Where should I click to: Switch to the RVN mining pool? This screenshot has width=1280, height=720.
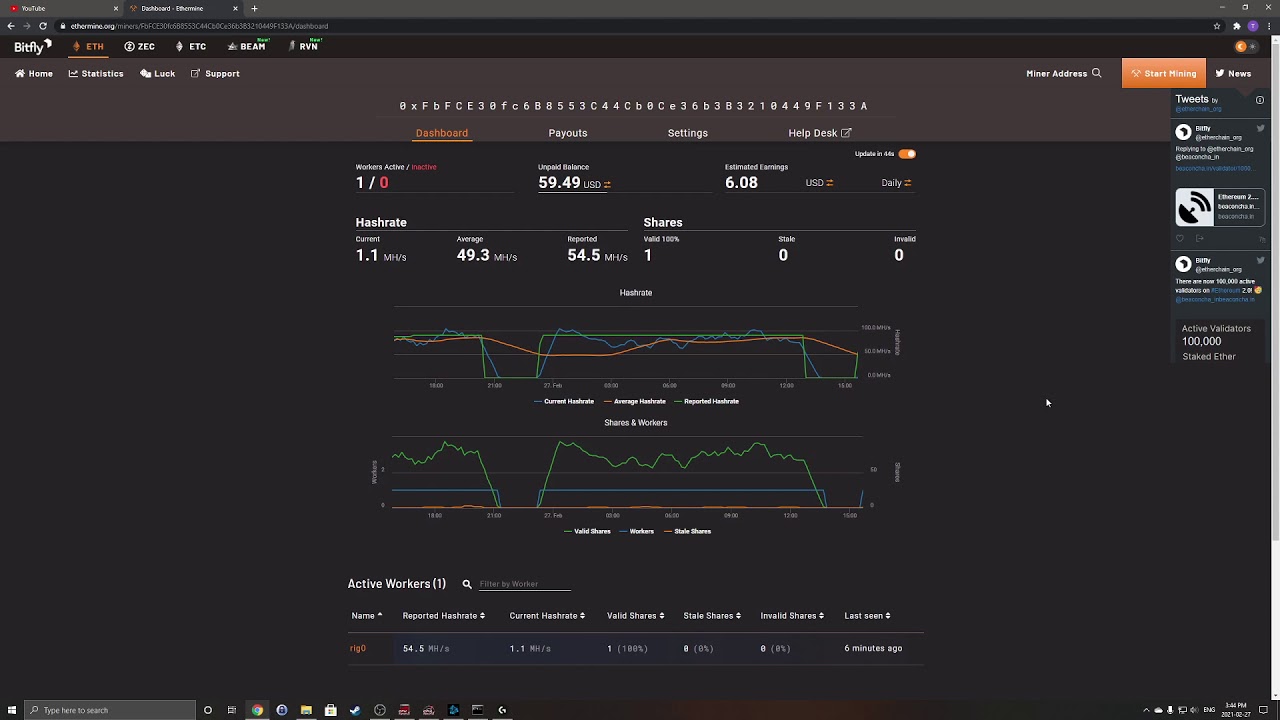303,46
